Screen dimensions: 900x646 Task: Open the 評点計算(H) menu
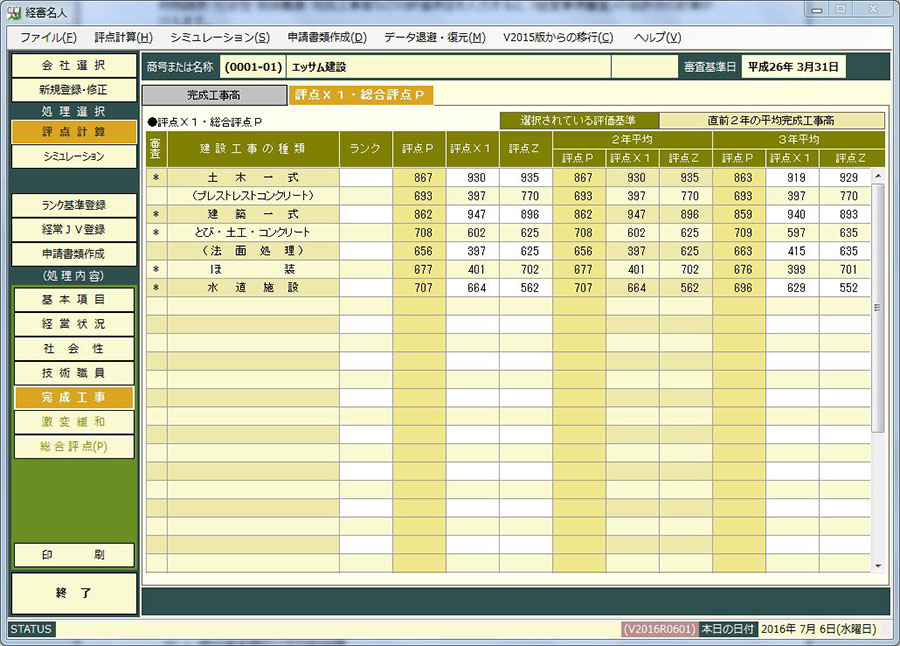[x=123, y=38]
